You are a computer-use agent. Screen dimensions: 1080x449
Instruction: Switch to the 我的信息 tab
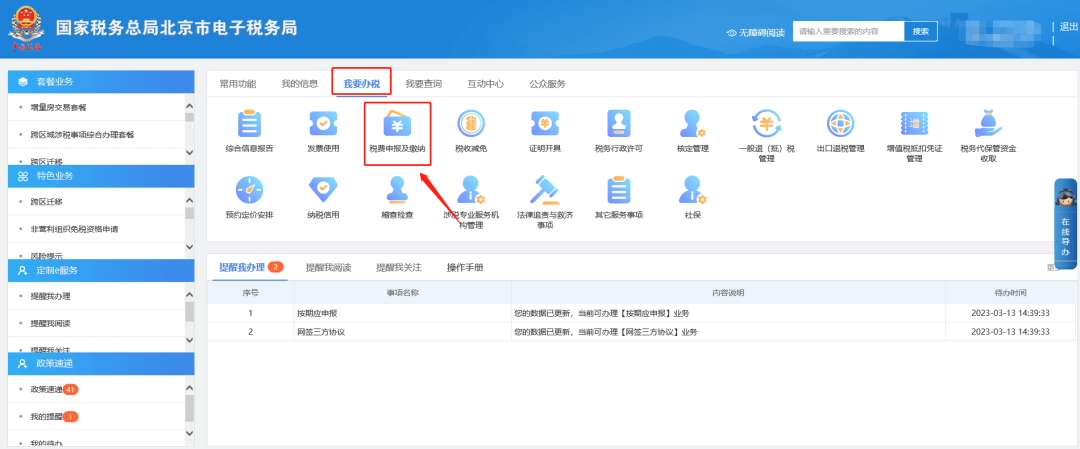coord(300,84)
